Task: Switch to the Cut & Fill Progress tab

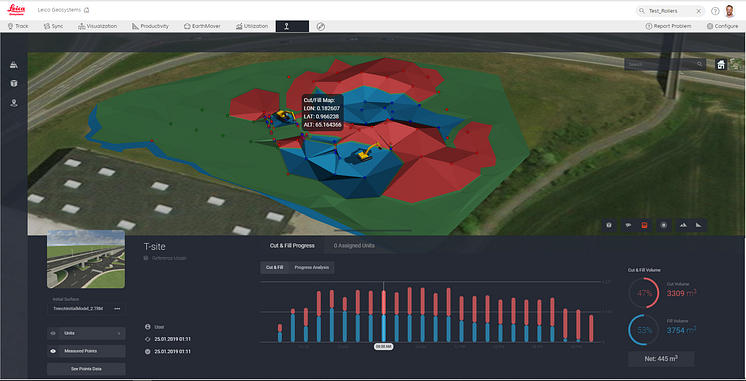Action: 292,245
